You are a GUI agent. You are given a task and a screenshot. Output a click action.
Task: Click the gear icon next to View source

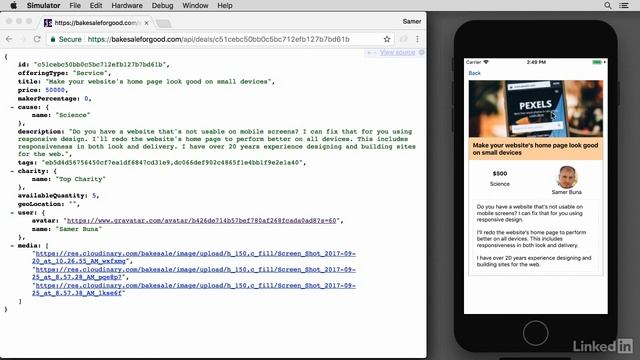(x=421, y=52)
